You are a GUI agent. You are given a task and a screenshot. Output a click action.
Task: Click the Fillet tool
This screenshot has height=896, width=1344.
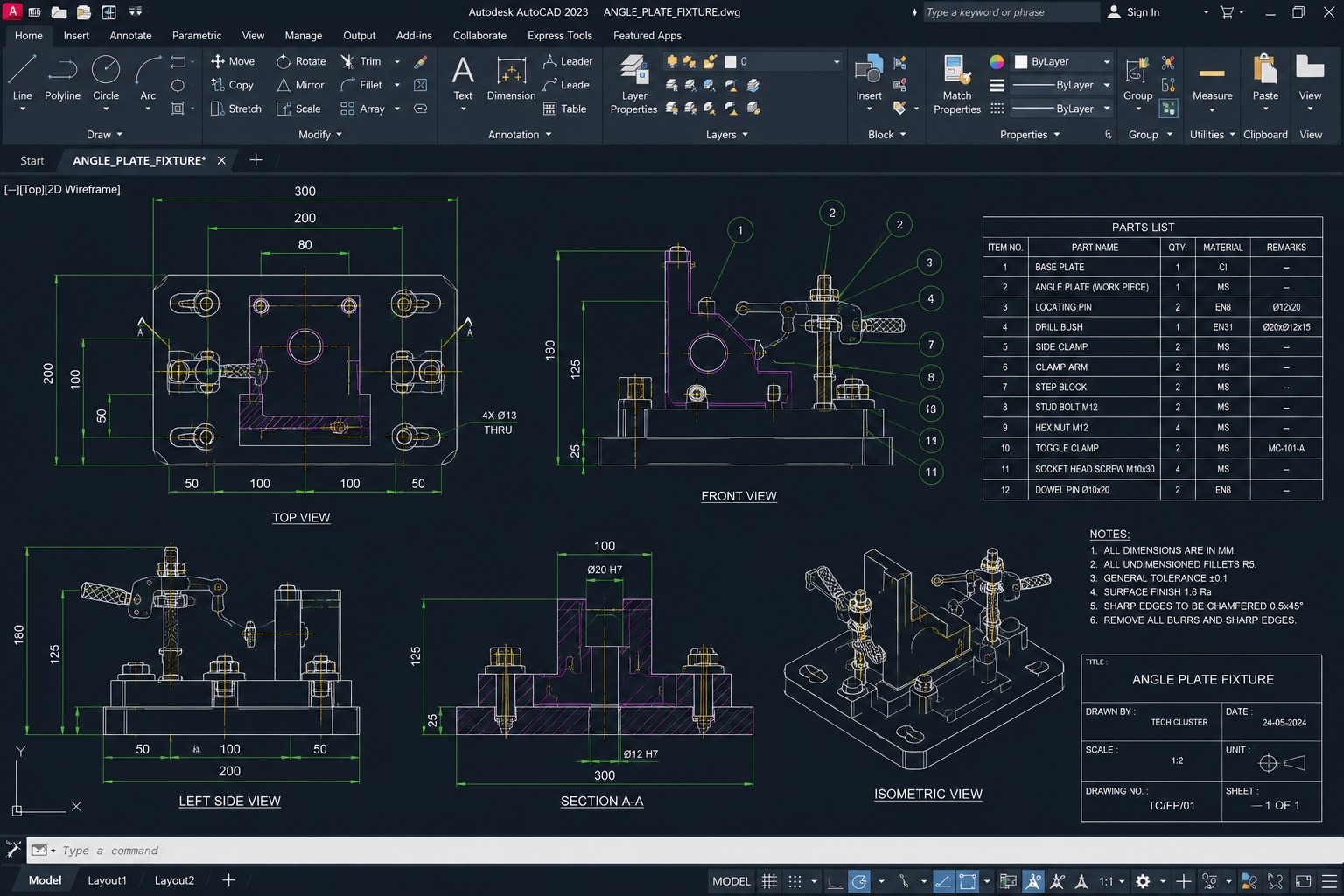click(360, 85)
